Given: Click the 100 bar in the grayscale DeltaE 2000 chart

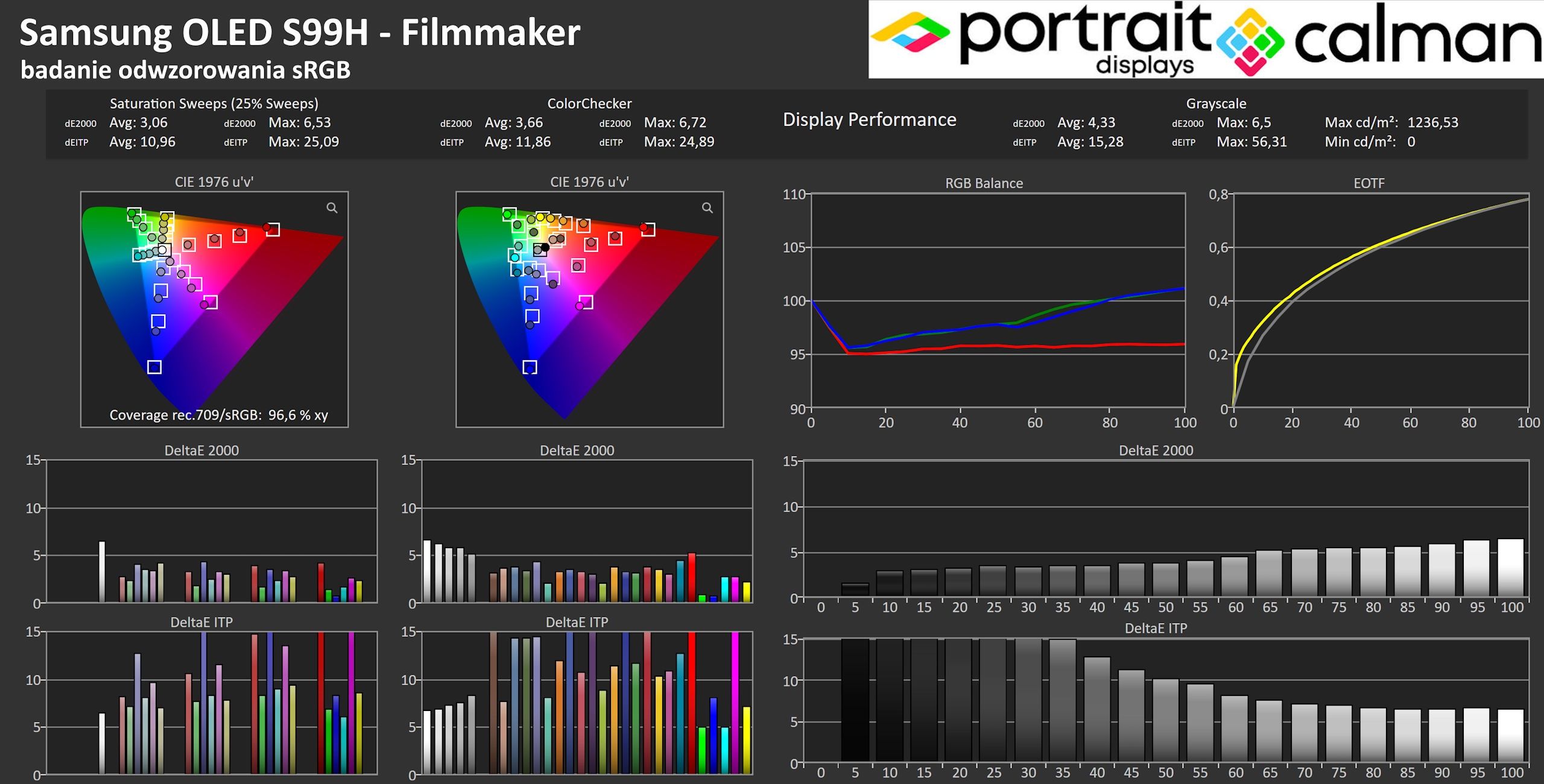Looking at the screenshot, I should (1510, 567).
